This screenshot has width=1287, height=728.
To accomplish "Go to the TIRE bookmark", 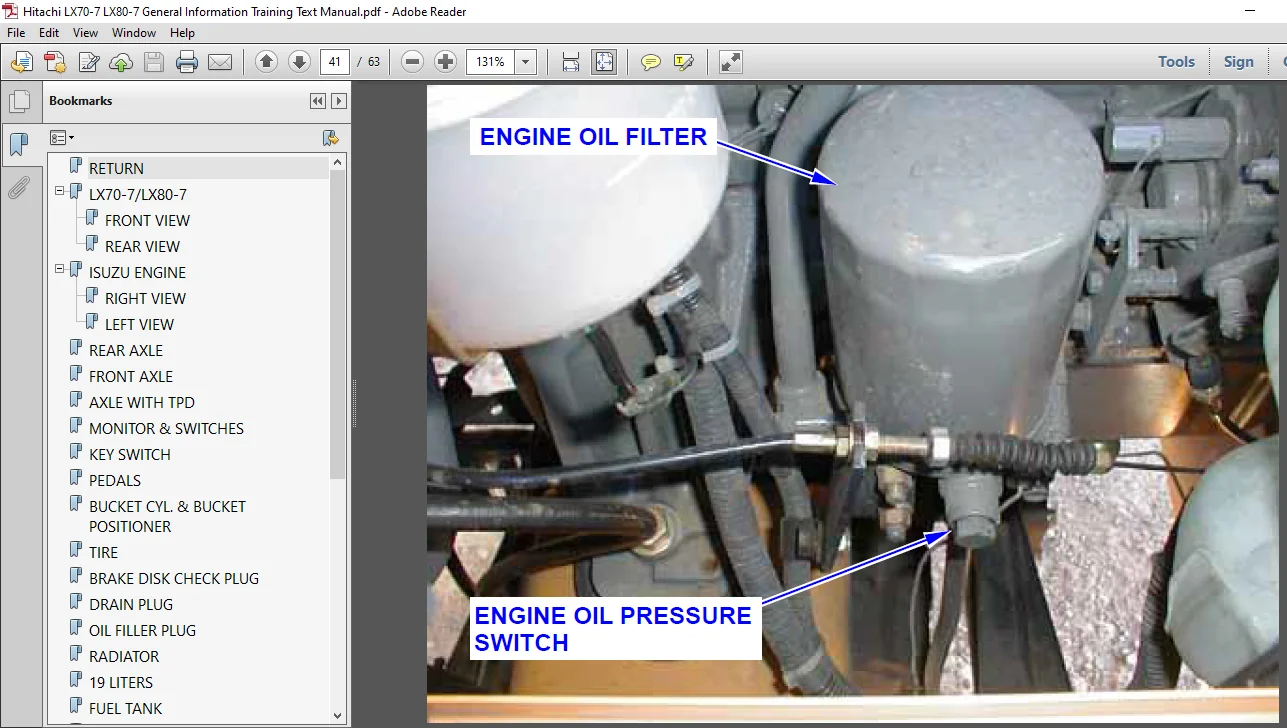I will (x=103, y=552).
